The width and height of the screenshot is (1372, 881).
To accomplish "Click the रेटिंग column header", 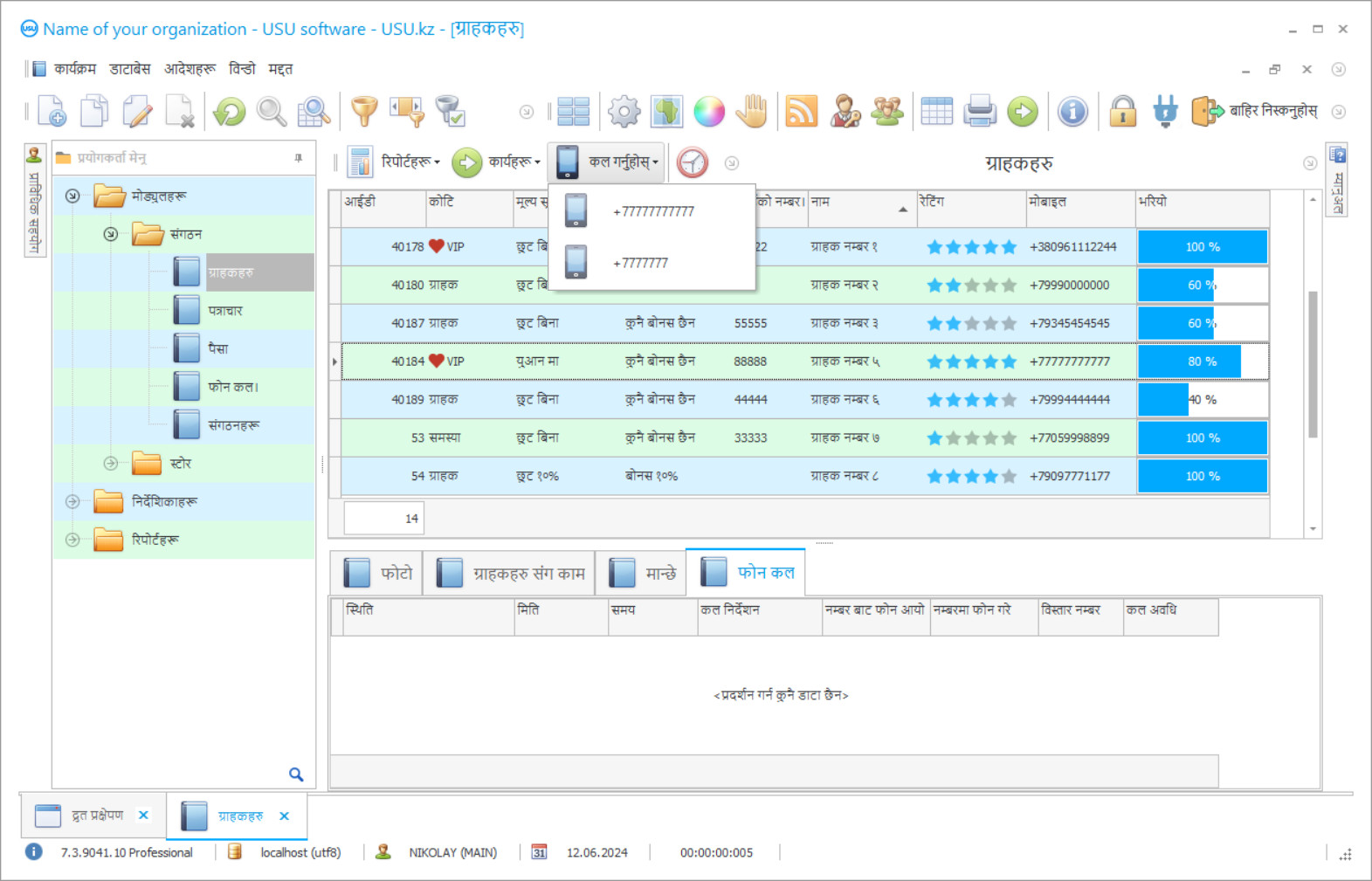I will click(971, 209).
